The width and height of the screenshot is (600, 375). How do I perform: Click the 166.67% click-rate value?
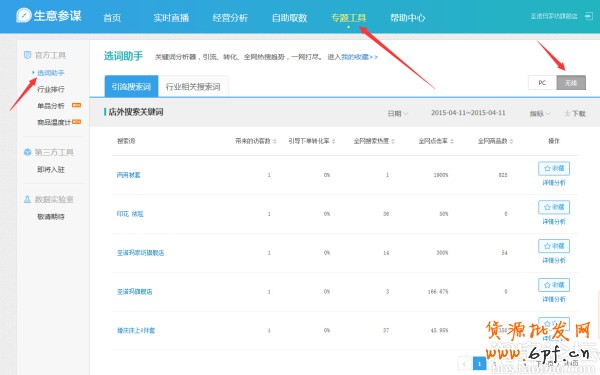pos(438,292)
